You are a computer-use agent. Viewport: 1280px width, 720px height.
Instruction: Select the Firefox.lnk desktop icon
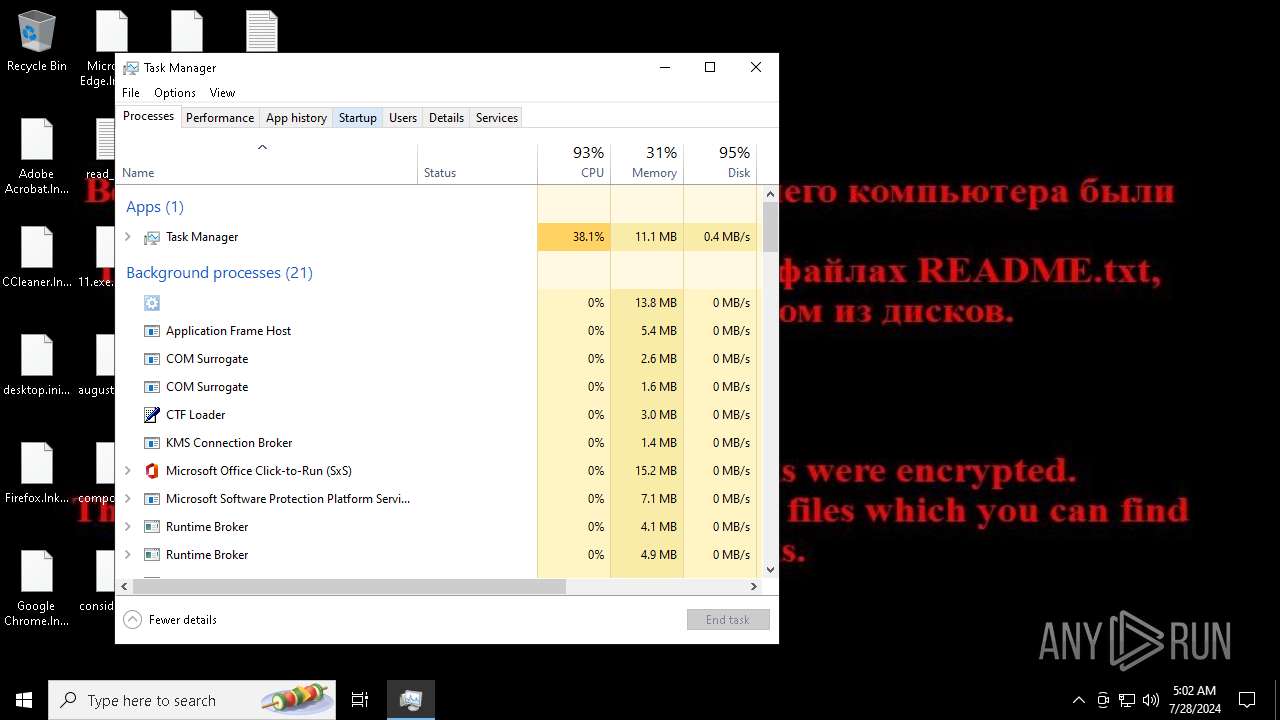(x=37, y=463)
